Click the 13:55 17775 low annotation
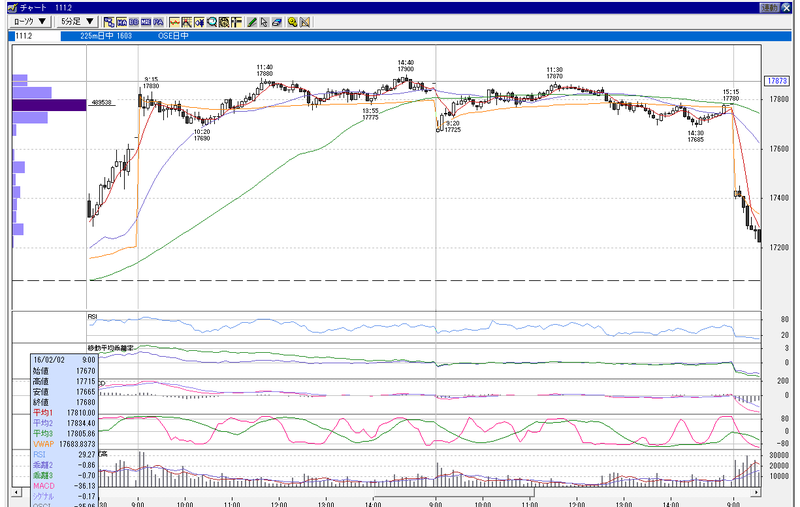The width and height of the screenshot is (800, 507). [370, 114]
